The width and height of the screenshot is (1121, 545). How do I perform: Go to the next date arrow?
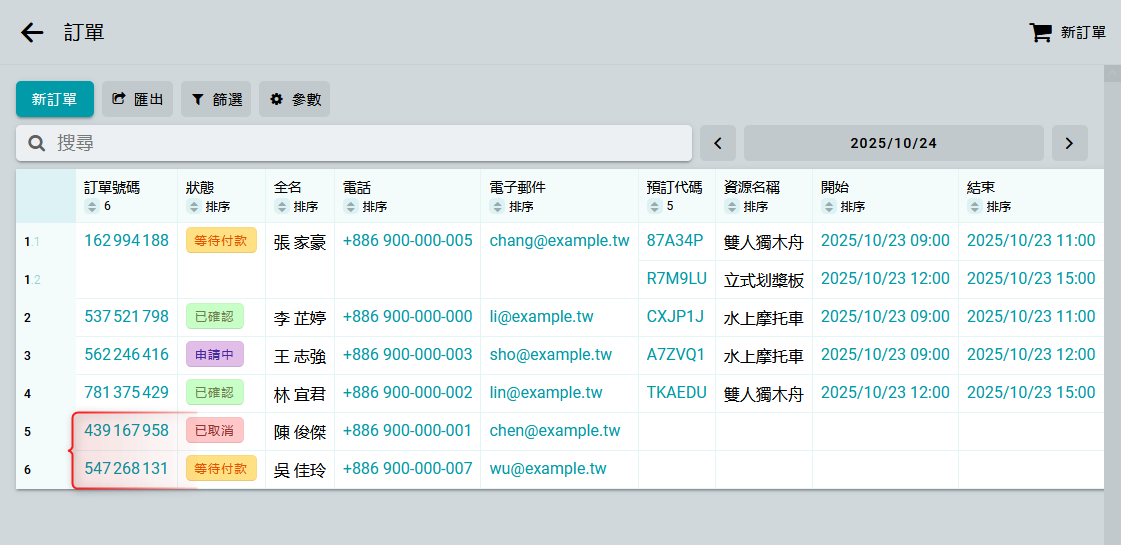point(1069,143)
